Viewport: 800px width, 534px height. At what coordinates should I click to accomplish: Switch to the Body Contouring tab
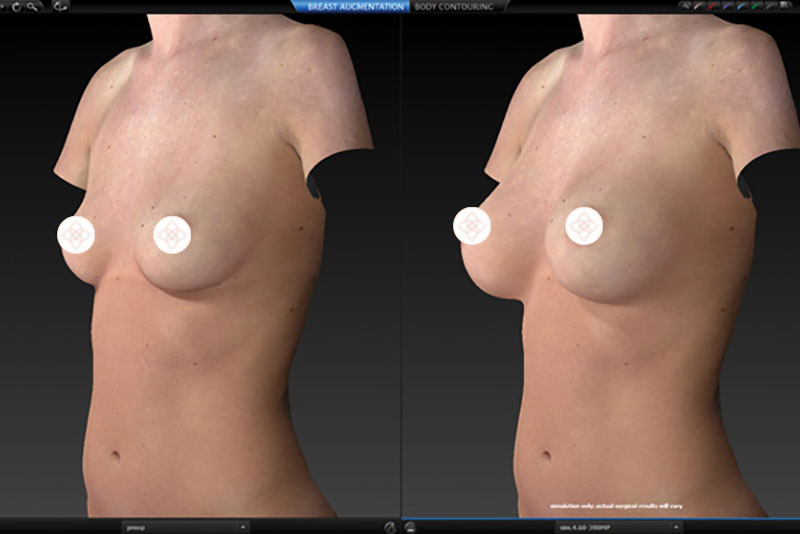(454, 6)
